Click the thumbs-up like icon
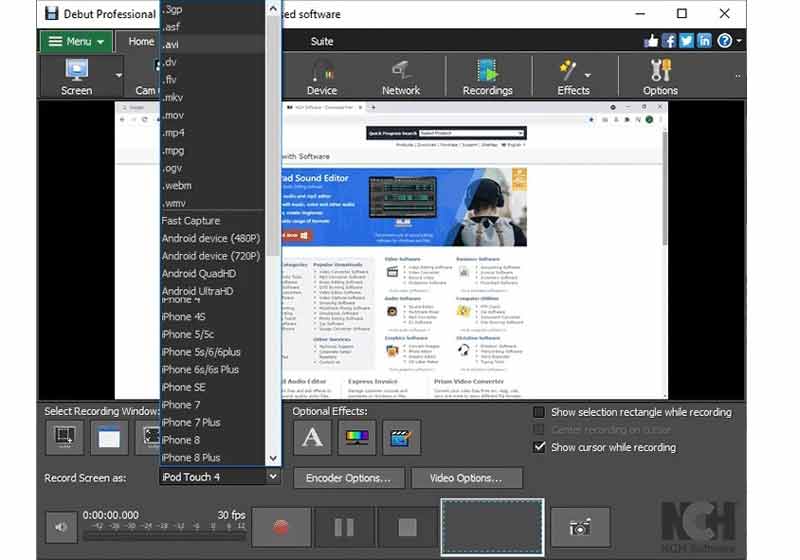Screen dimensions: 800x560 (x=651, y=41)
